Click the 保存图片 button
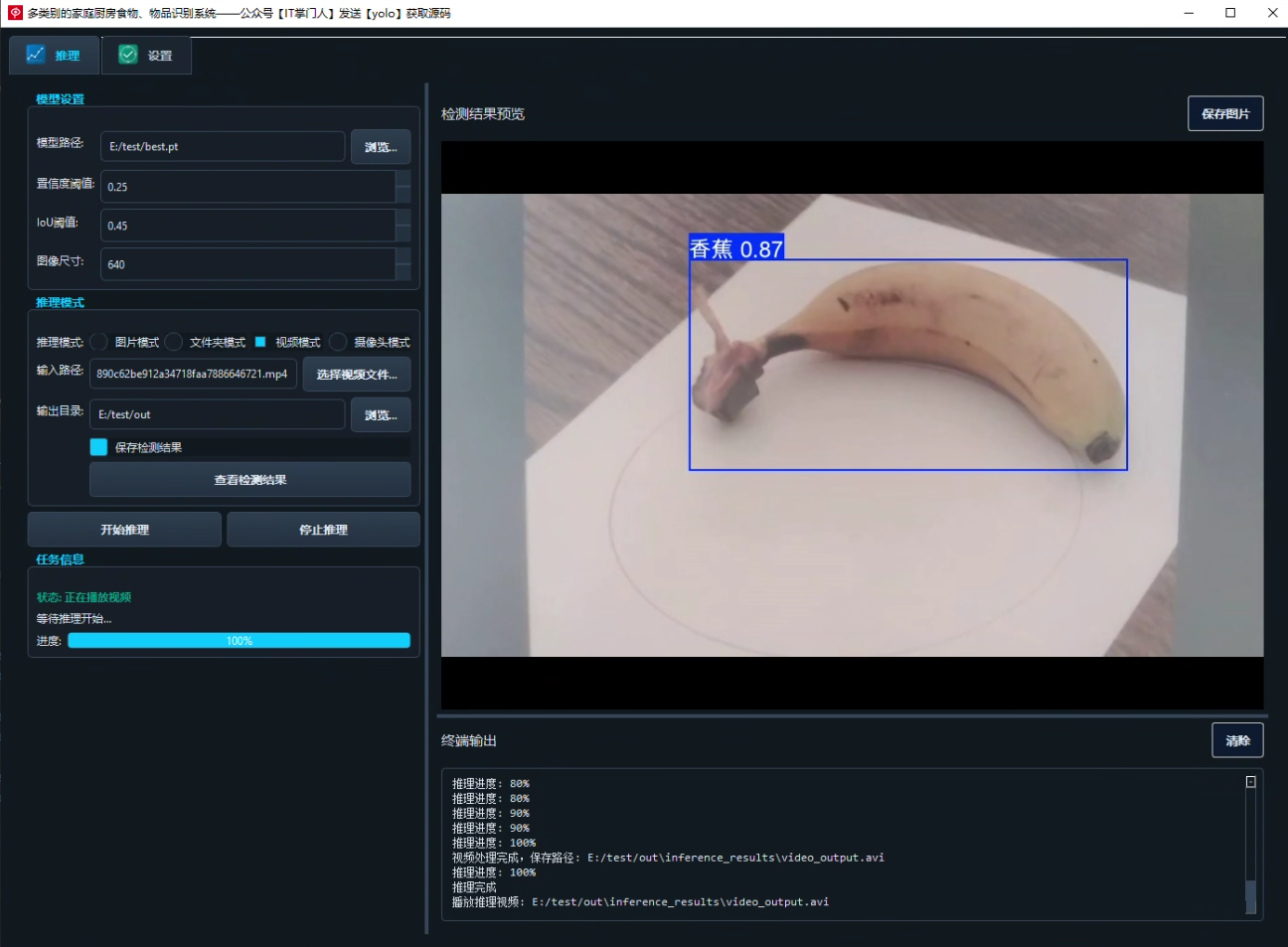 [1225, 113]
